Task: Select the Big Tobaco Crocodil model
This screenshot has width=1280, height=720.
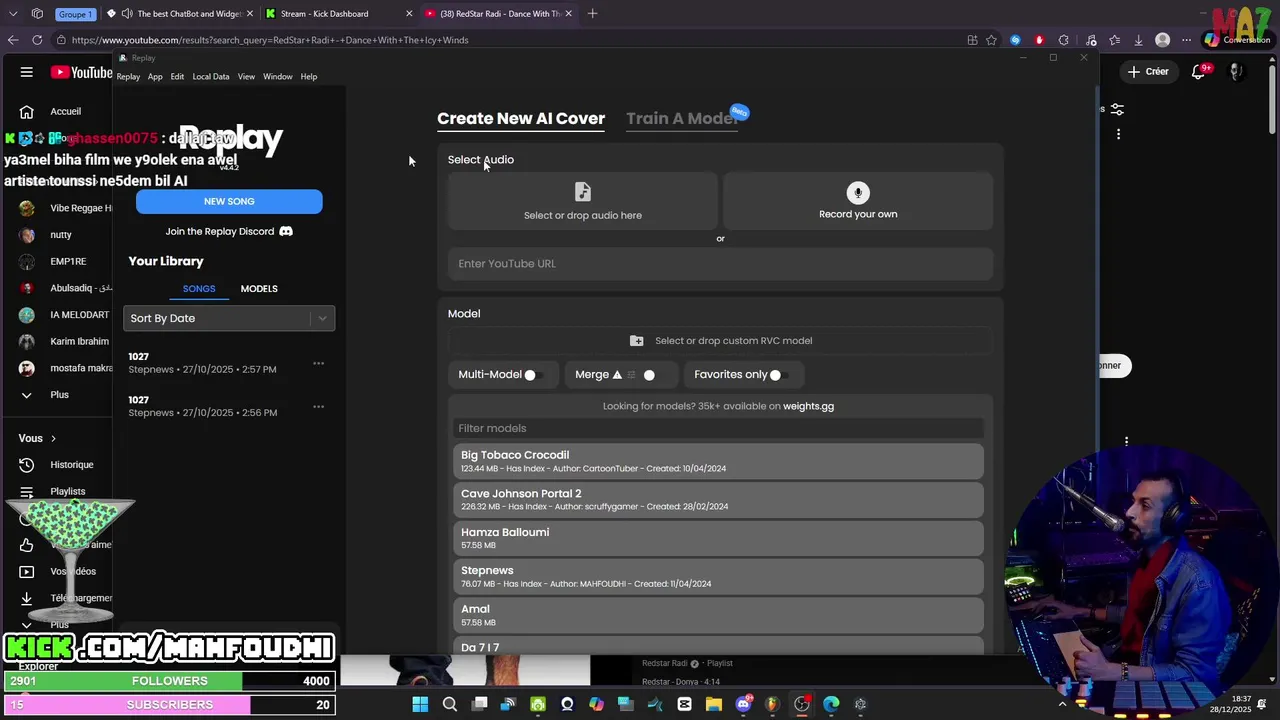Action: coord(718,461)
